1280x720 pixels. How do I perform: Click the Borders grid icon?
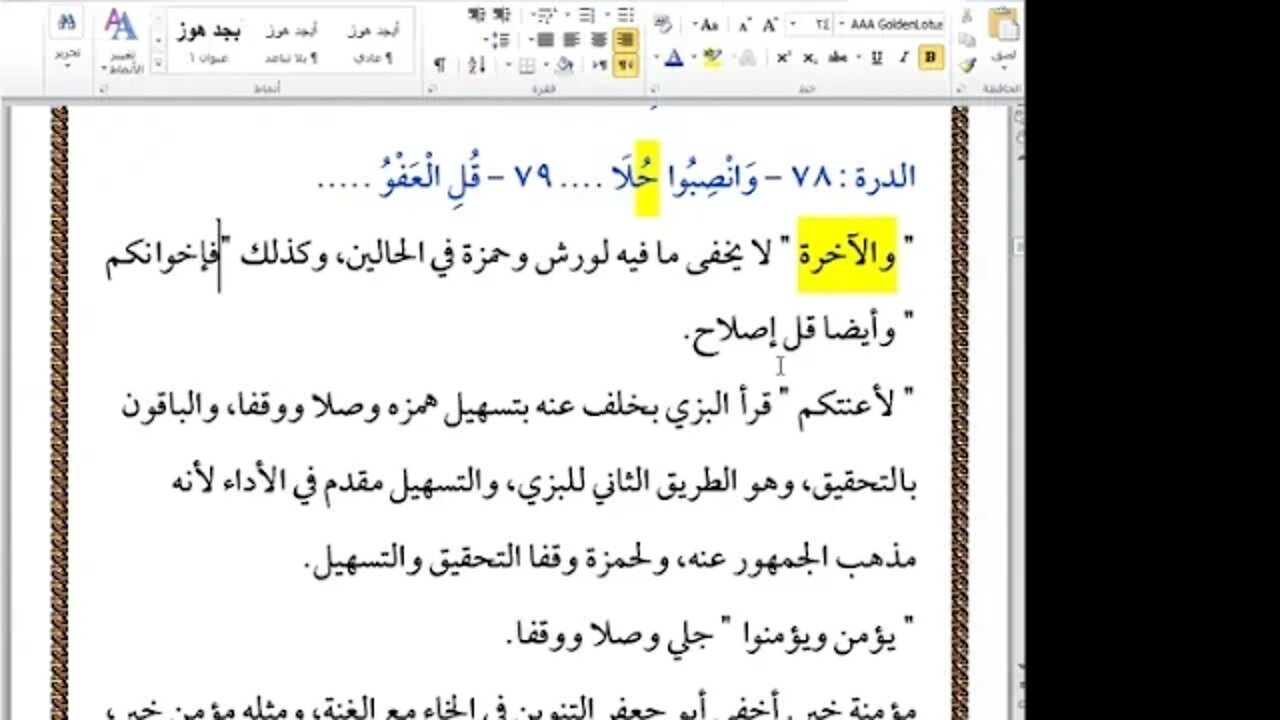click(x=526, y=64)
